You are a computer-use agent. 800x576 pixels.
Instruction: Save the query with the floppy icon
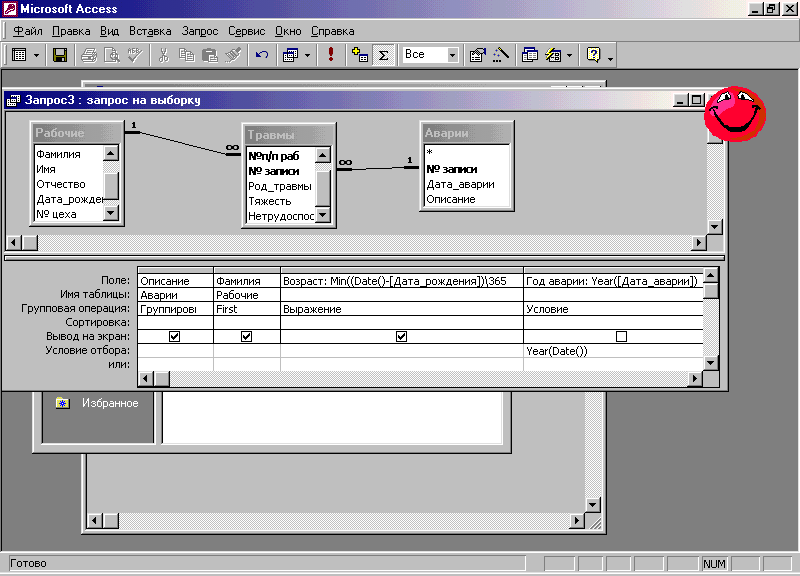(x=60, y=55)
